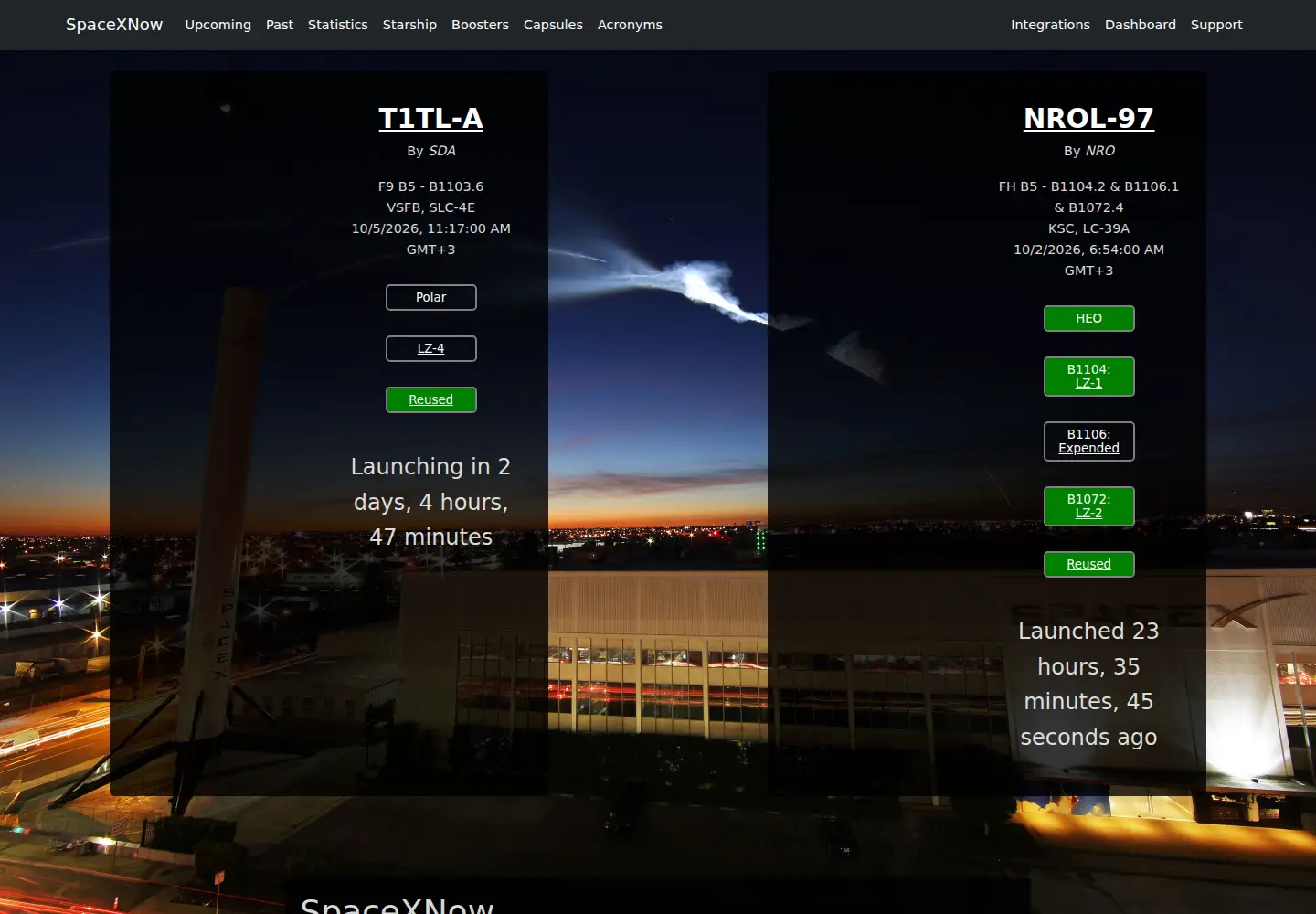Click the 'Launched 23 hours' elapsed text
Viewport: 1316px width, 914px height.
click(1088, 684)
